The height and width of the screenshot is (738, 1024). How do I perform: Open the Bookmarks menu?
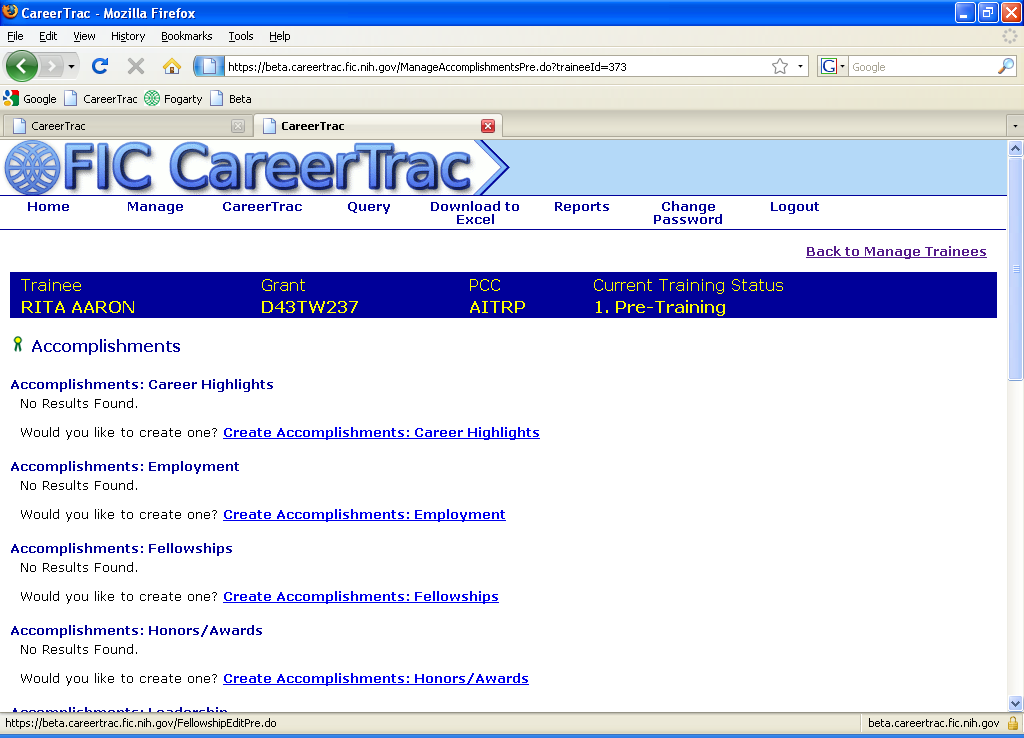coord(186,36)
